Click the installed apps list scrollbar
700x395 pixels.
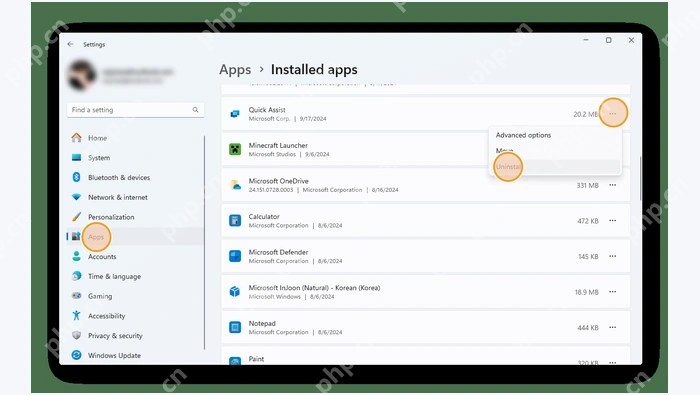(x=640, y=179)
